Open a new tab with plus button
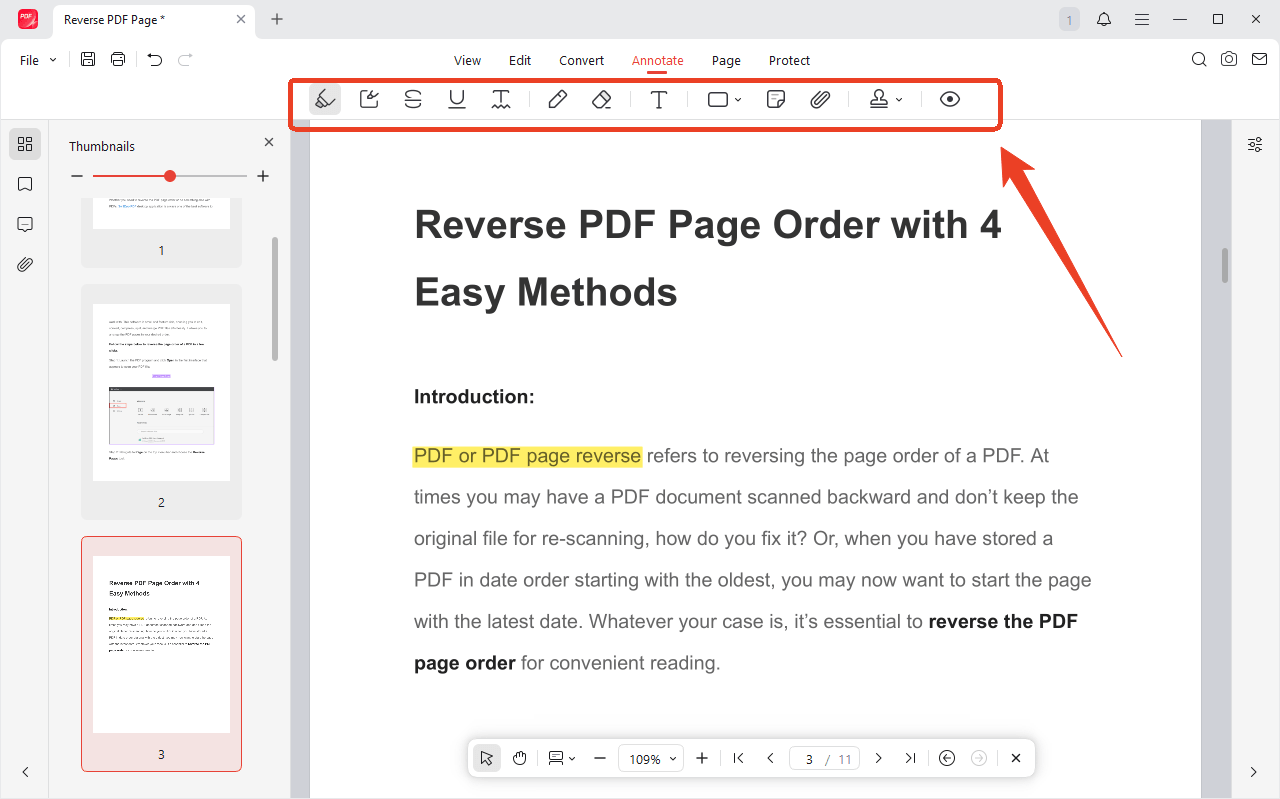The image size is (1280, 799). (277, 19)
